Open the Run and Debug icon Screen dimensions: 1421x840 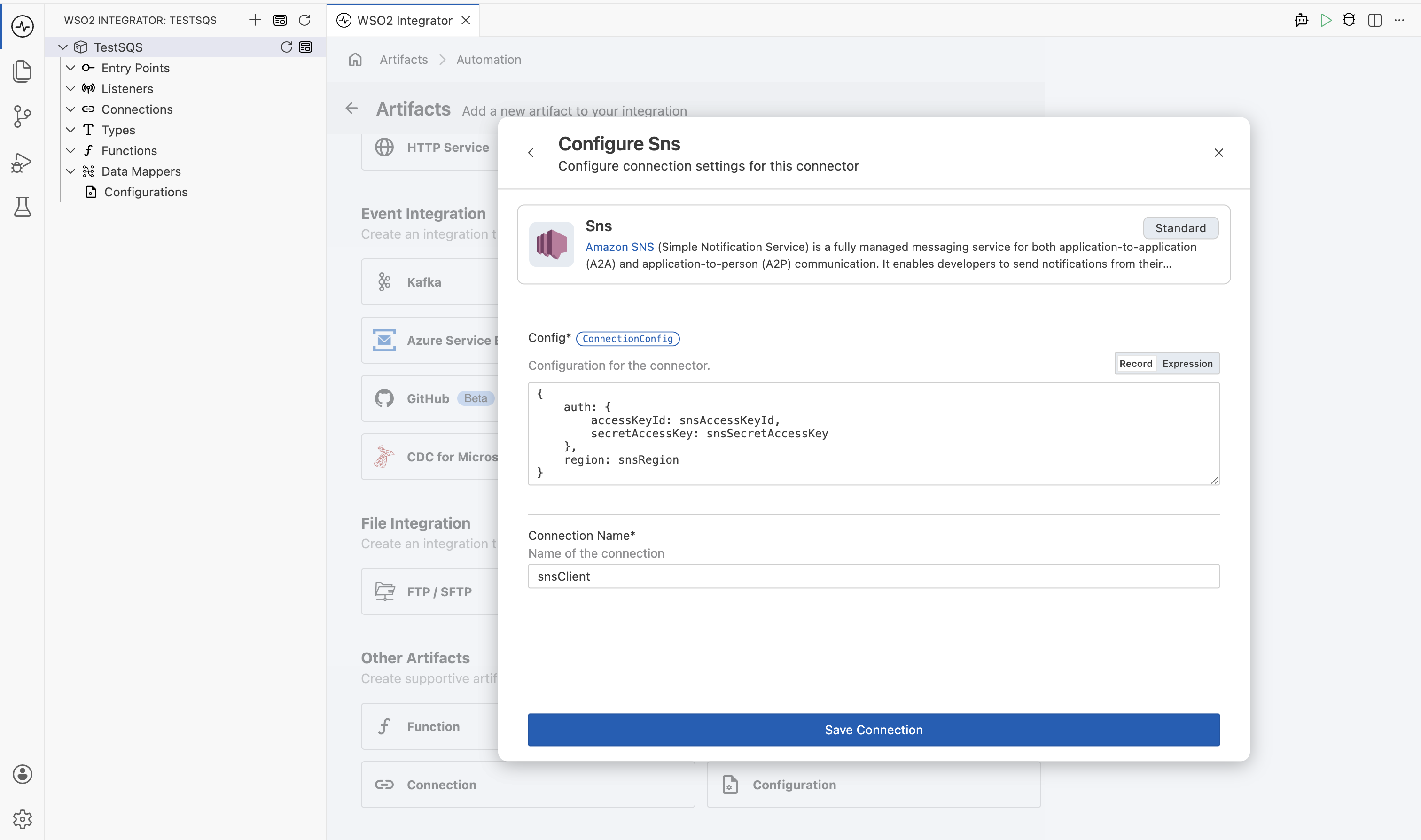tap(23, 163)
